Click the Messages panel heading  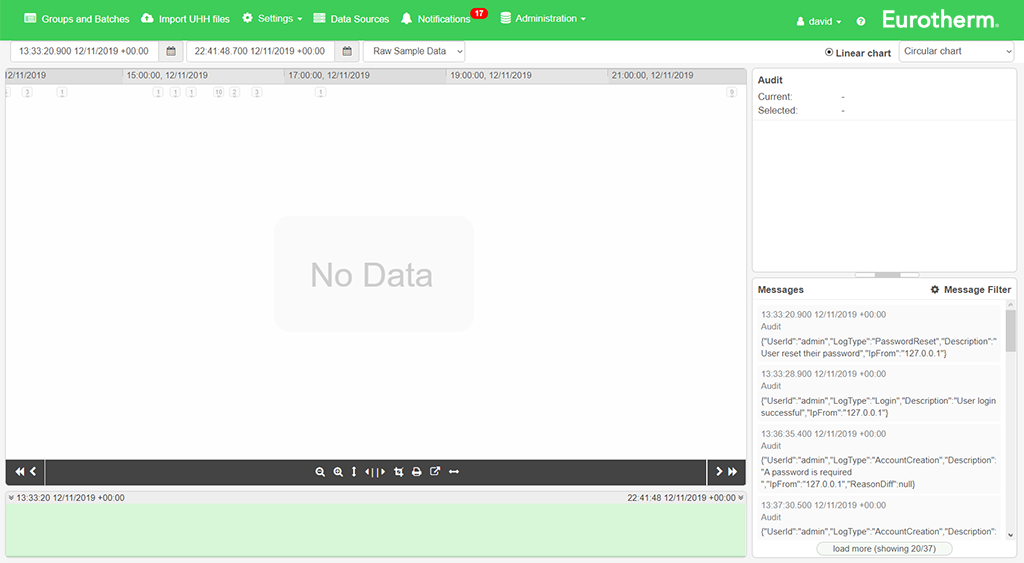click(x=780, y=289)
